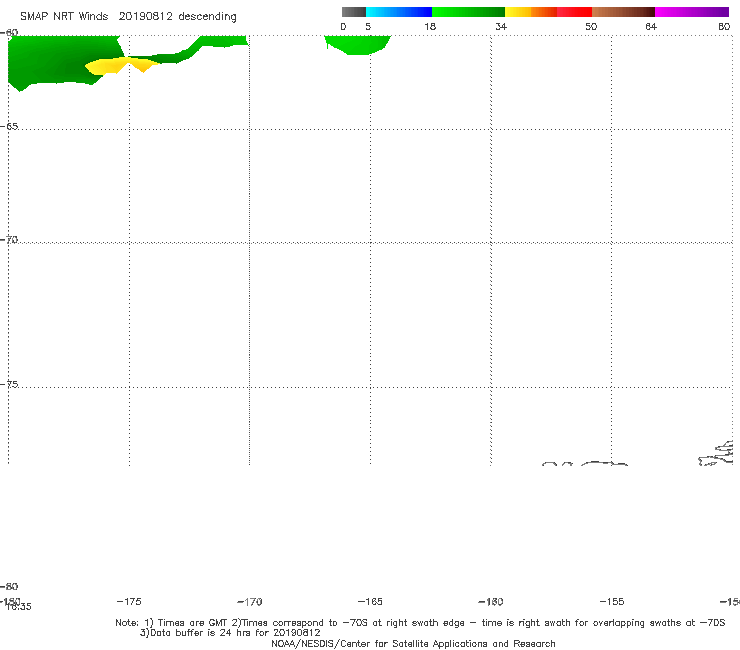
Task: Click the longitude label '-155'
Action: 612,601
